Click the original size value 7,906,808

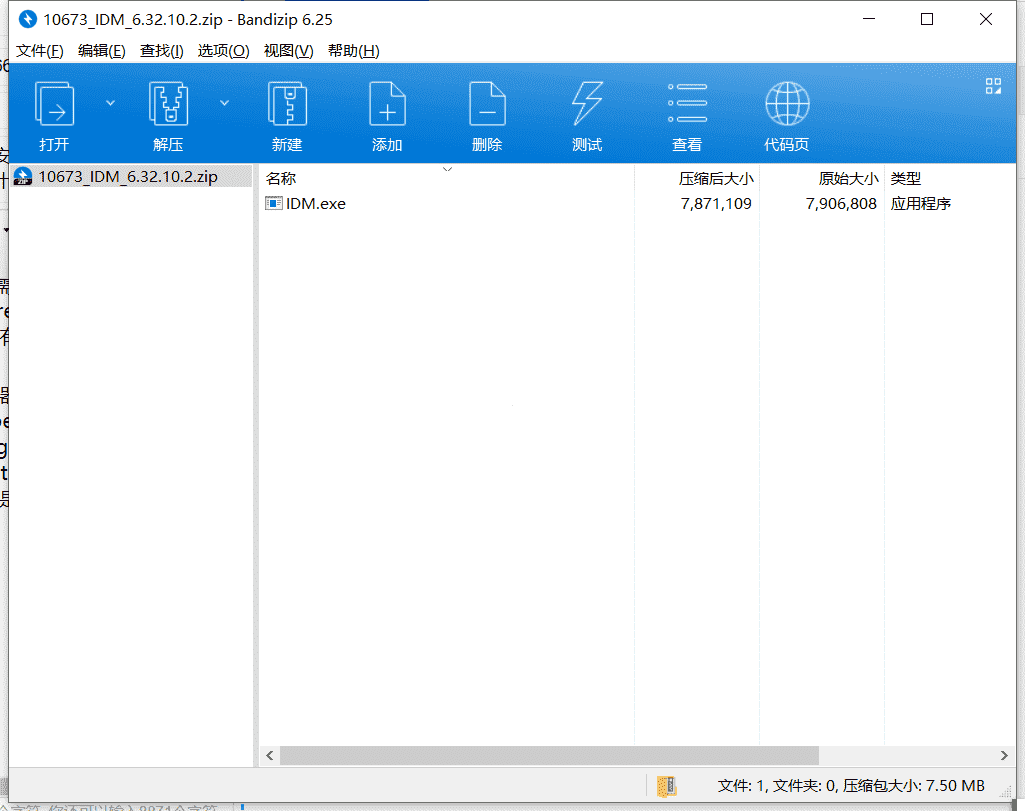(841, 204)
